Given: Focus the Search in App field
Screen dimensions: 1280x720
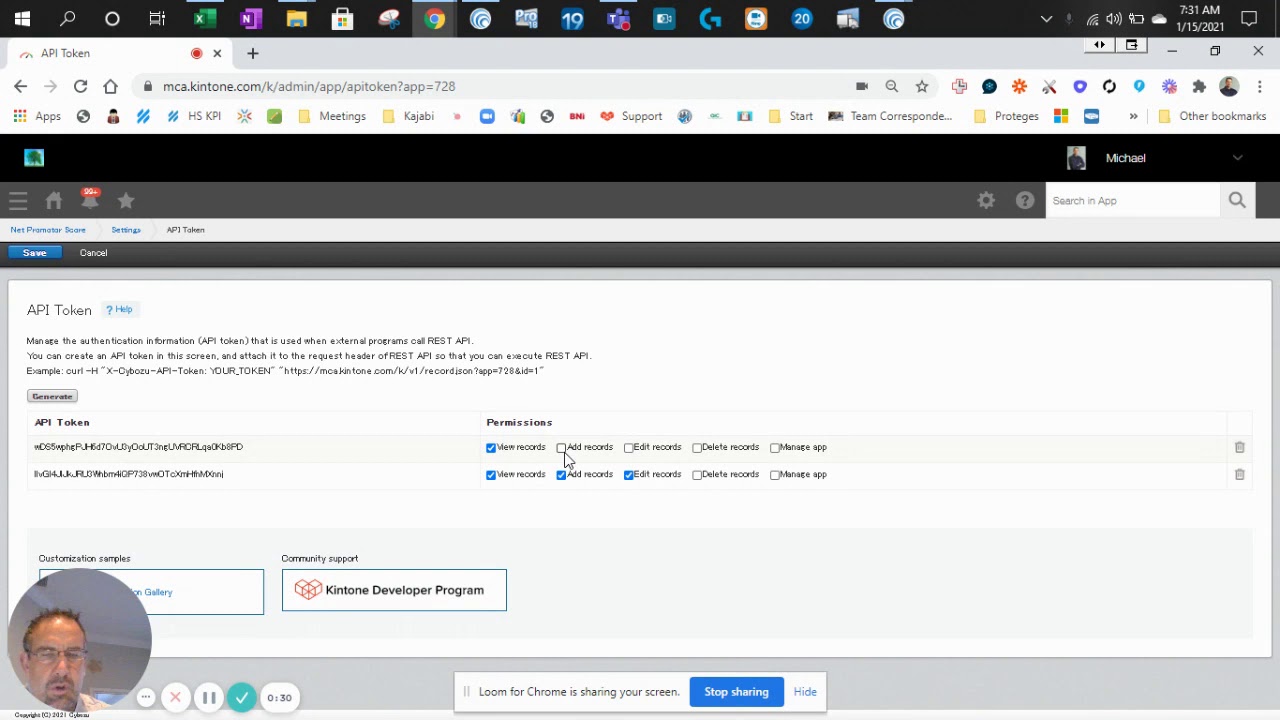Looking at the screenshot, I should 1133,201.
